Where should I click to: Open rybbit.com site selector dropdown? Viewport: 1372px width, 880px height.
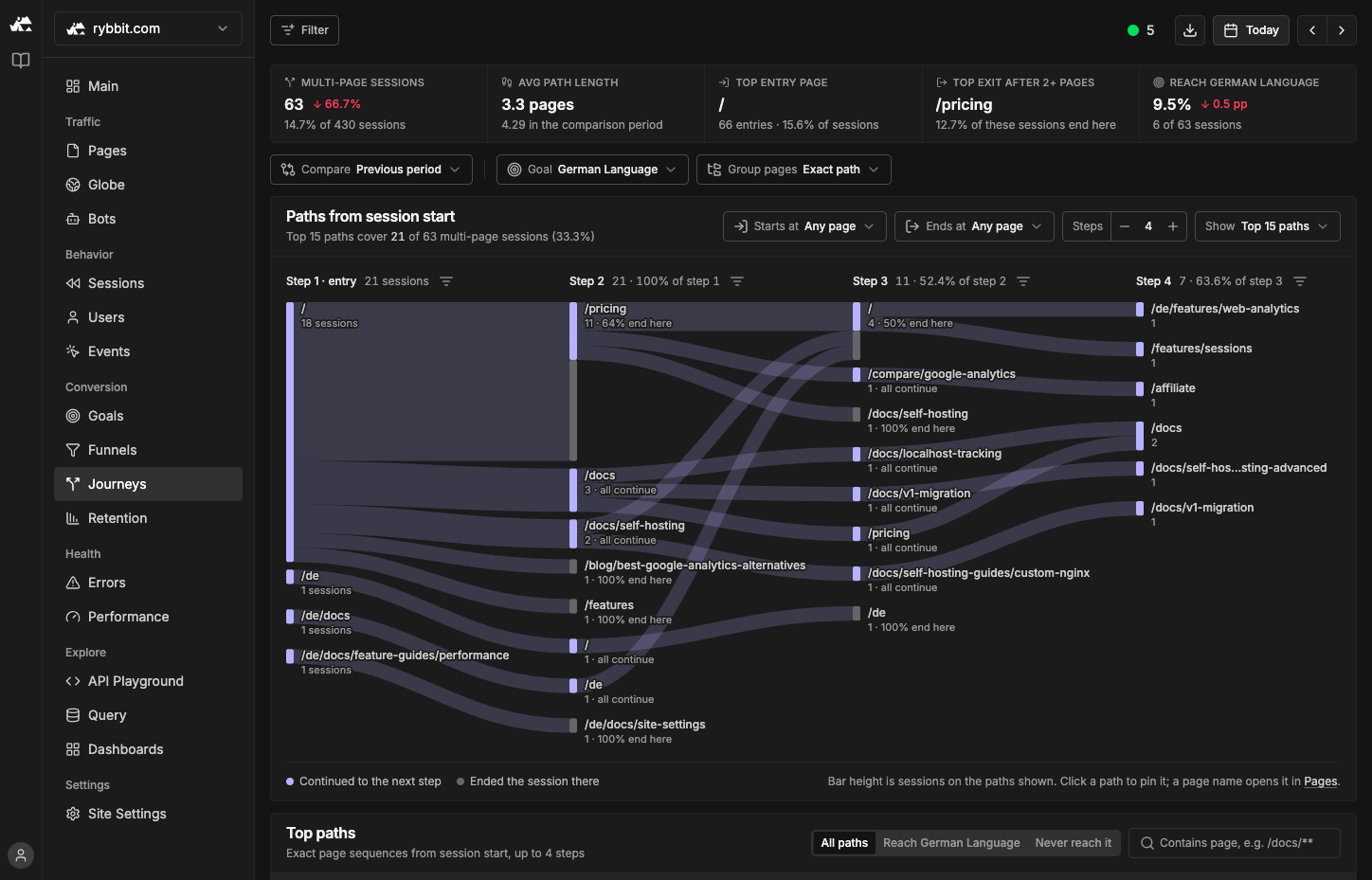point(148,28)
